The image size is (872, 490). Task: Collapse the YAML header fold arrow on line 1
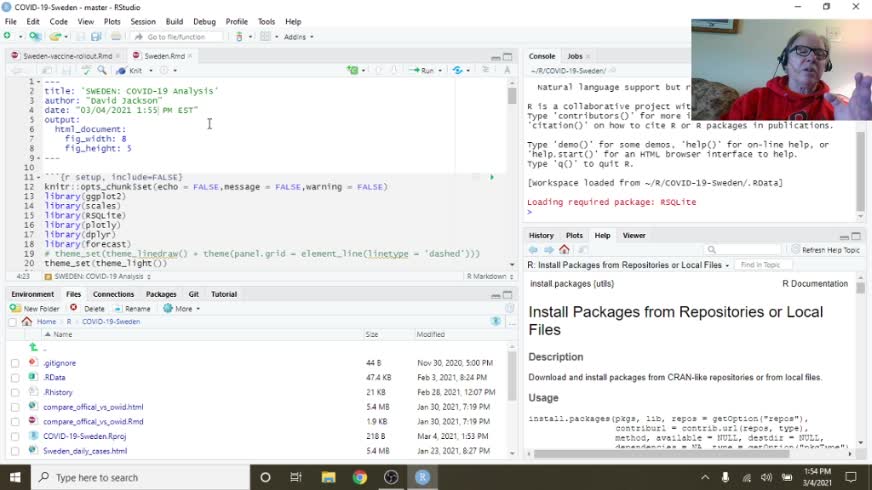click(38, 82)
